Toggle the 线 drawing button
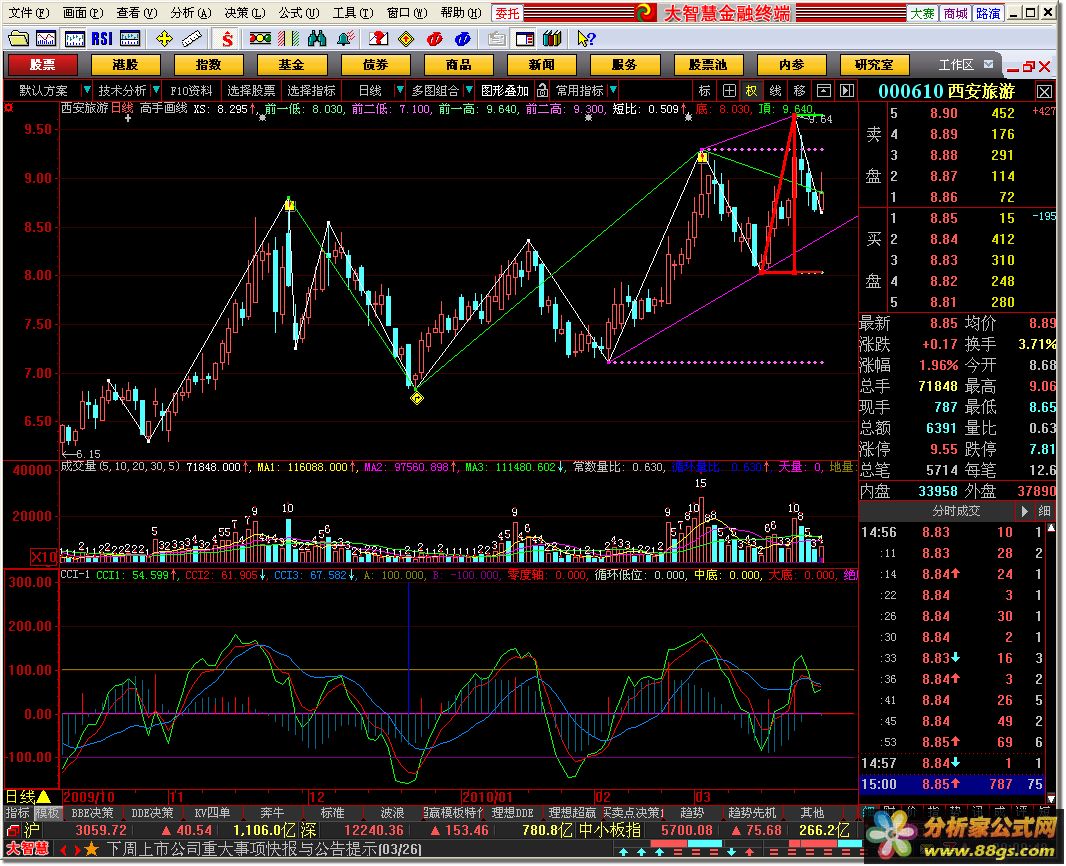Image resolution: width=1066 pixels, height=866 pixels. pyautogui.click(x=776, y=90)
